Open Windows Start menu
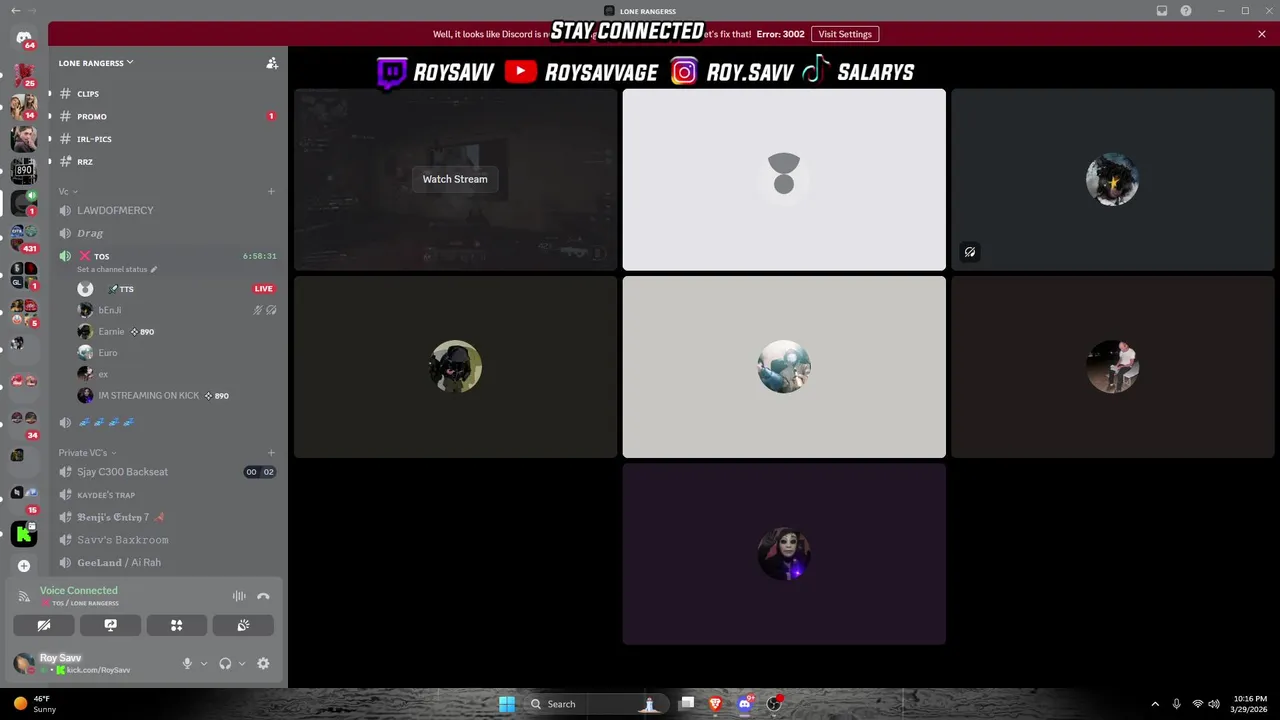1280x720 pixels. point(507,704)
